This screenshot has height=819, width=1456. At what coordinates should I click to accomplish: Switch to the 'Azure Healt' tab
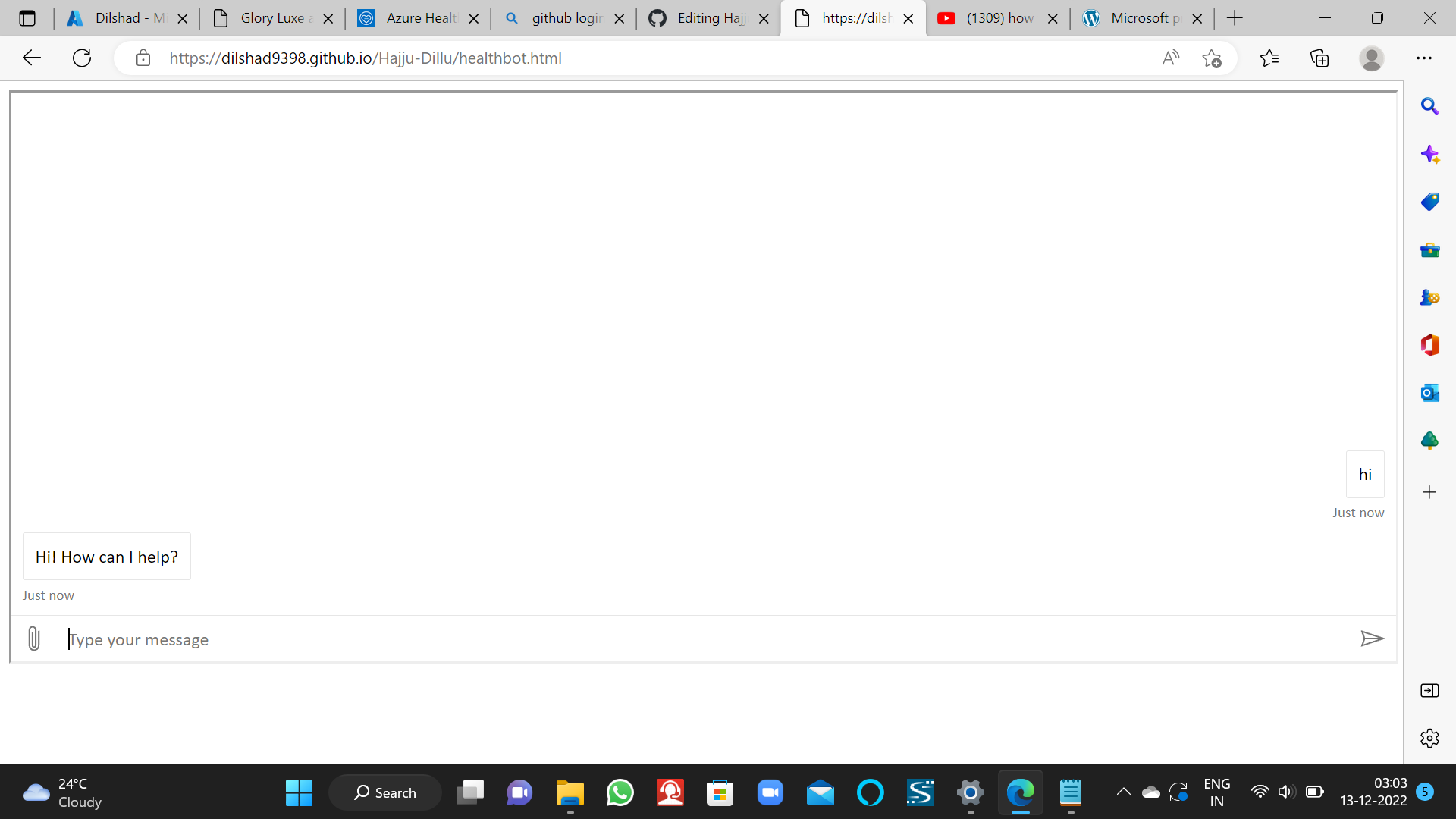click(418, 18)
